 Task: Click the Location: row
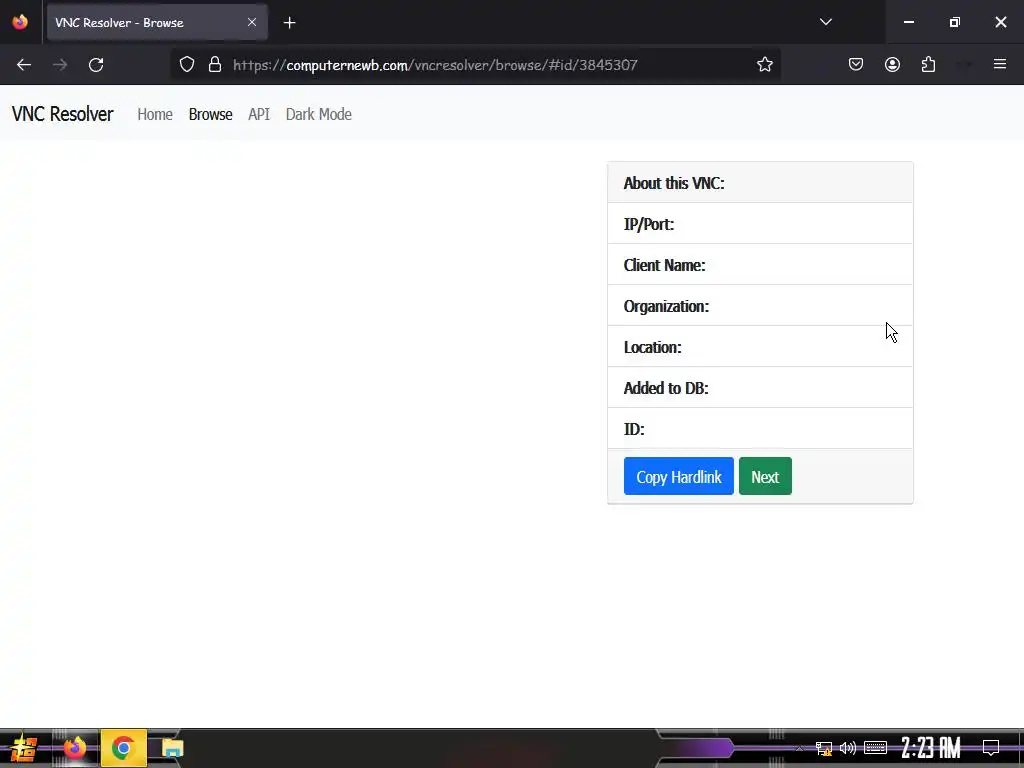click(760, 346)
